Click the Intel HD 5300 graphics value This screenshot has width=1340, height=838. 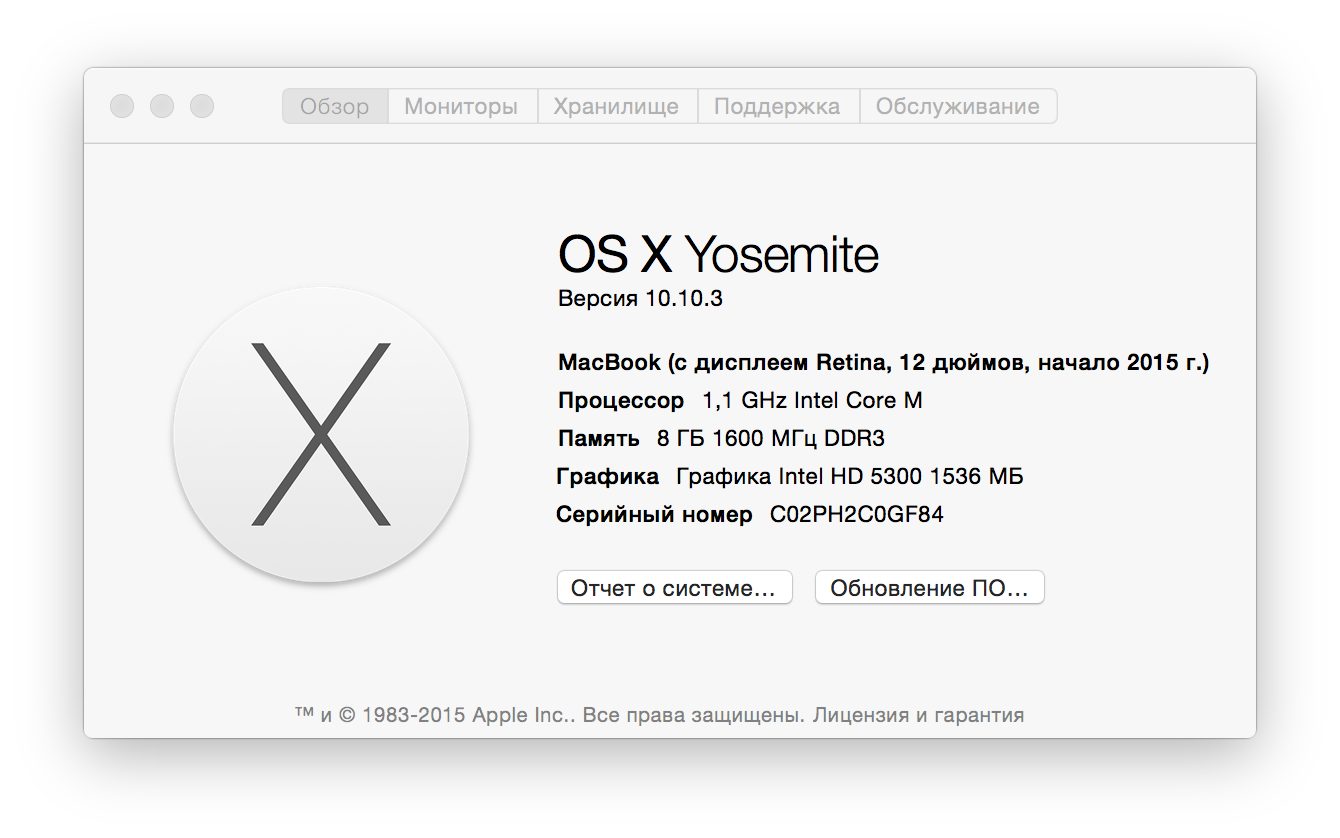(x=849, y=477)
